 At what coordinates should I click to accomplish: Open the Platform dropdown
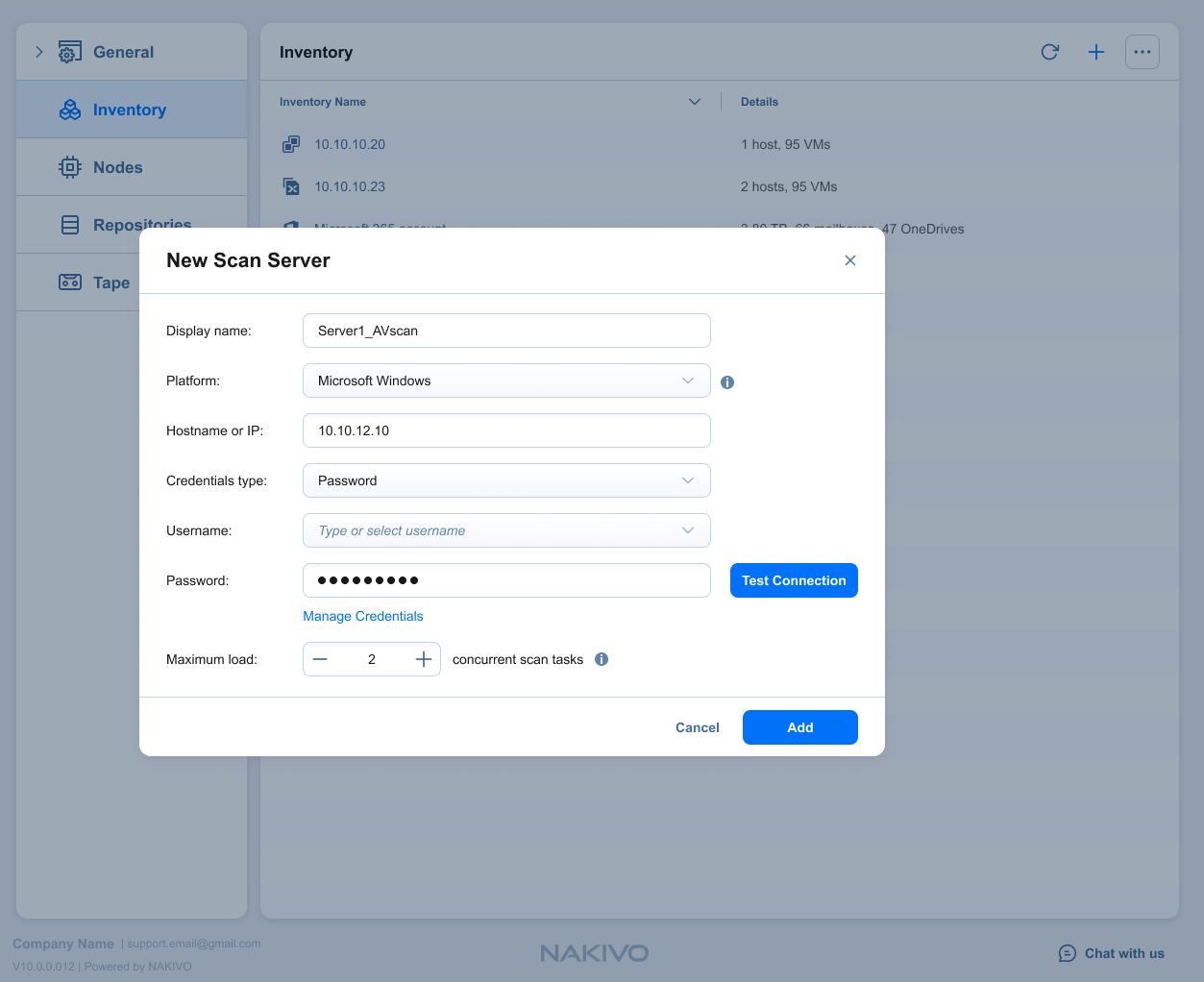click(505, 381)
